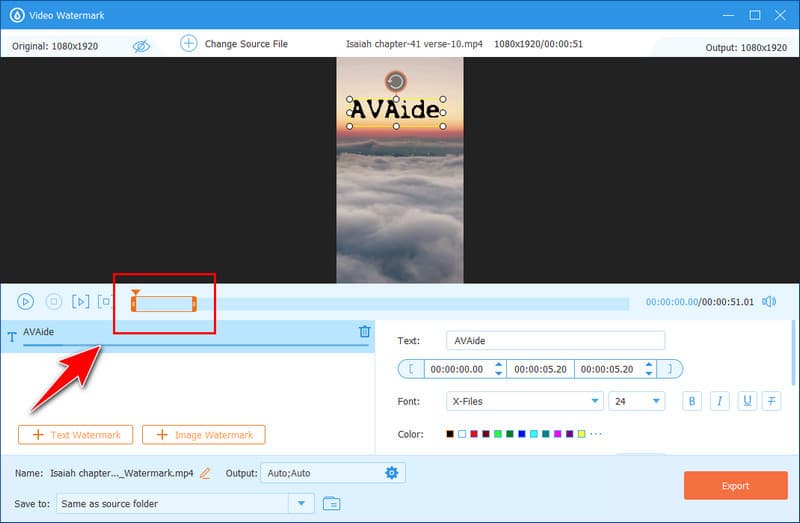Select the AVAide watermark row in the list
The width and height of the screenshot is (800, 523).
tap(188, 336)
